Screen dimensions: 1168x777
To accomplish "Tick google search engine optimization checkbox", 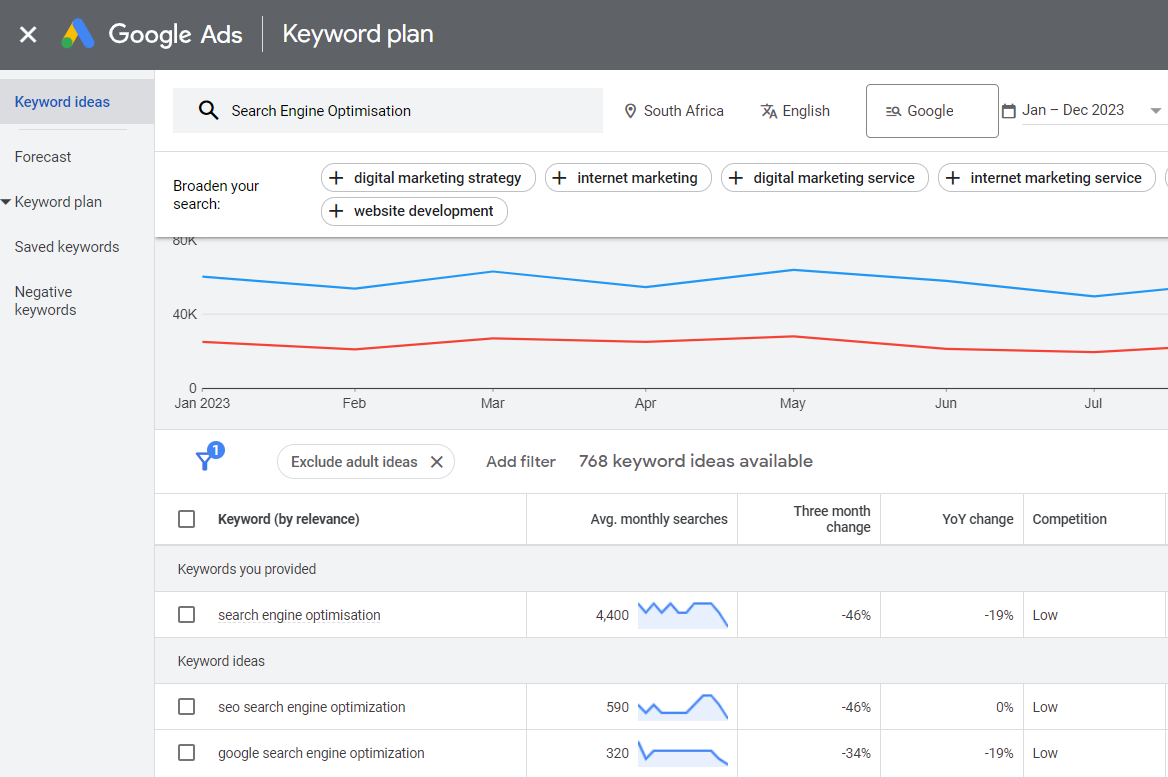I will pos(186,753).
